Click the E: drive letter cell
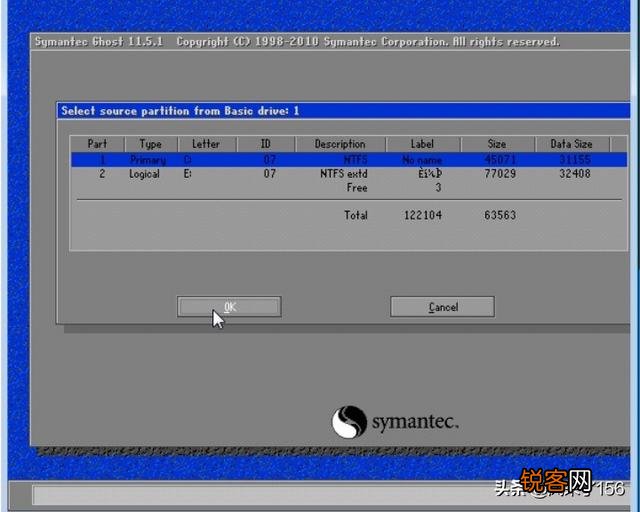640x512 pixels. (x=187, y=174)
